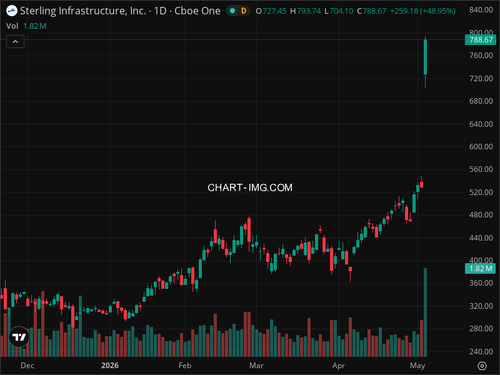Image resolution: width=500 pixels, height=375 pixels.
Task: Click the 'Cboe One' exchange name
Action: [x=197, y=11]
